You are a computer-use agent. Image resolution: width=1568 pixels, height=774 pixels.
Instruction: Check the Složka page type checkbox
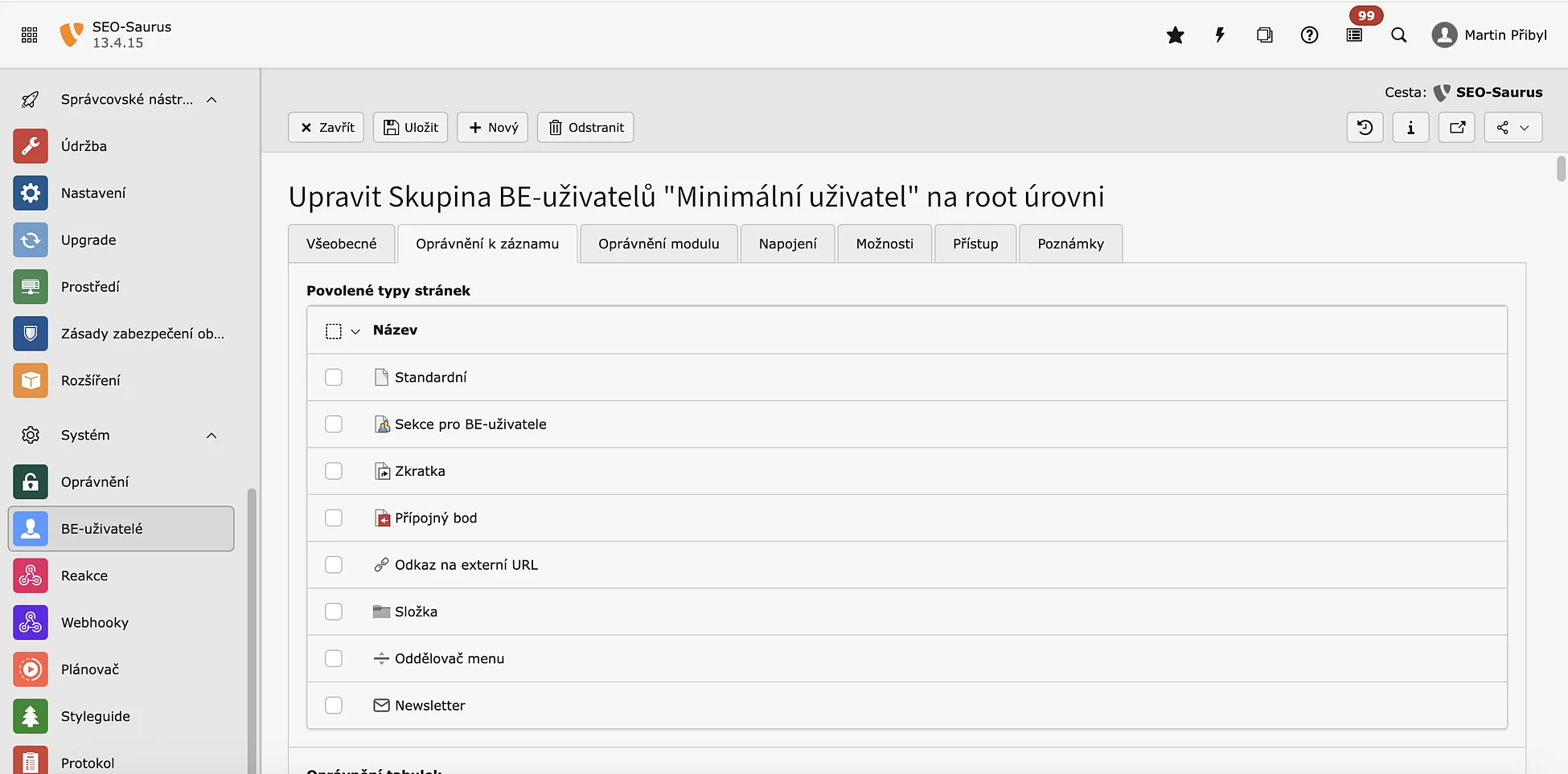click(x=334, y=612)
